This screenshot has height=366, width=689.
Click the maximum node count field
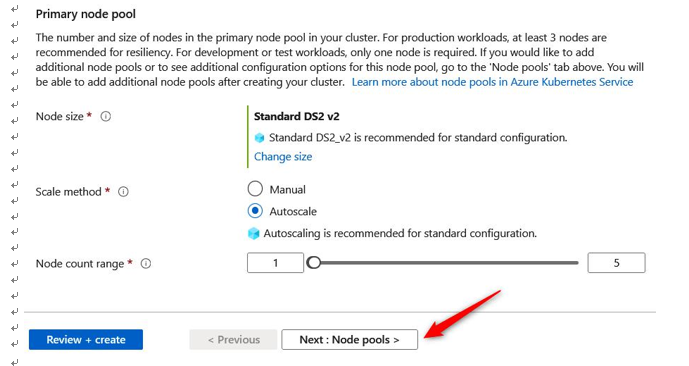click(616, 263)
